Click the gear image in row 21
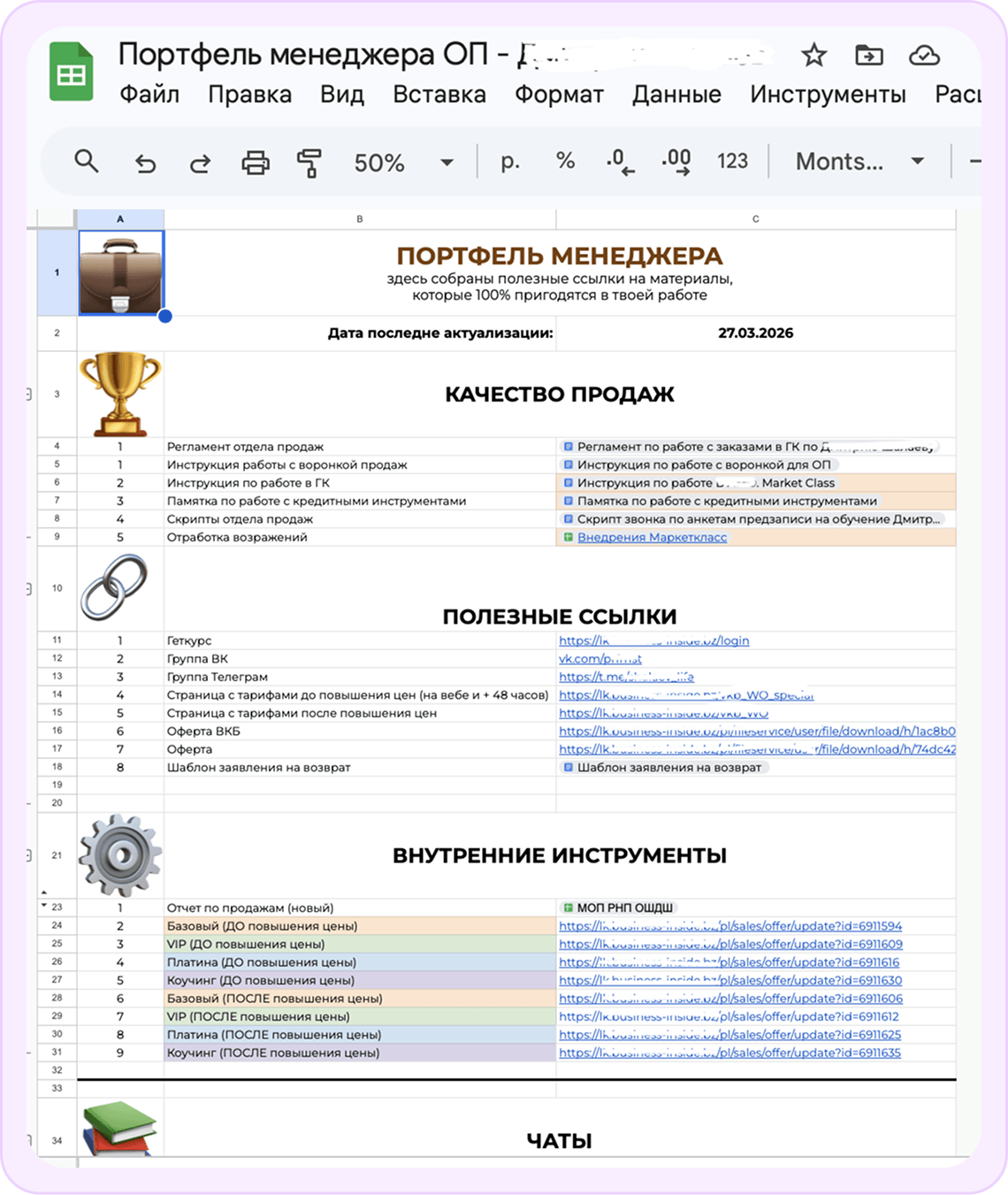Viewport: 1008px width, 1195px height. 120,855
